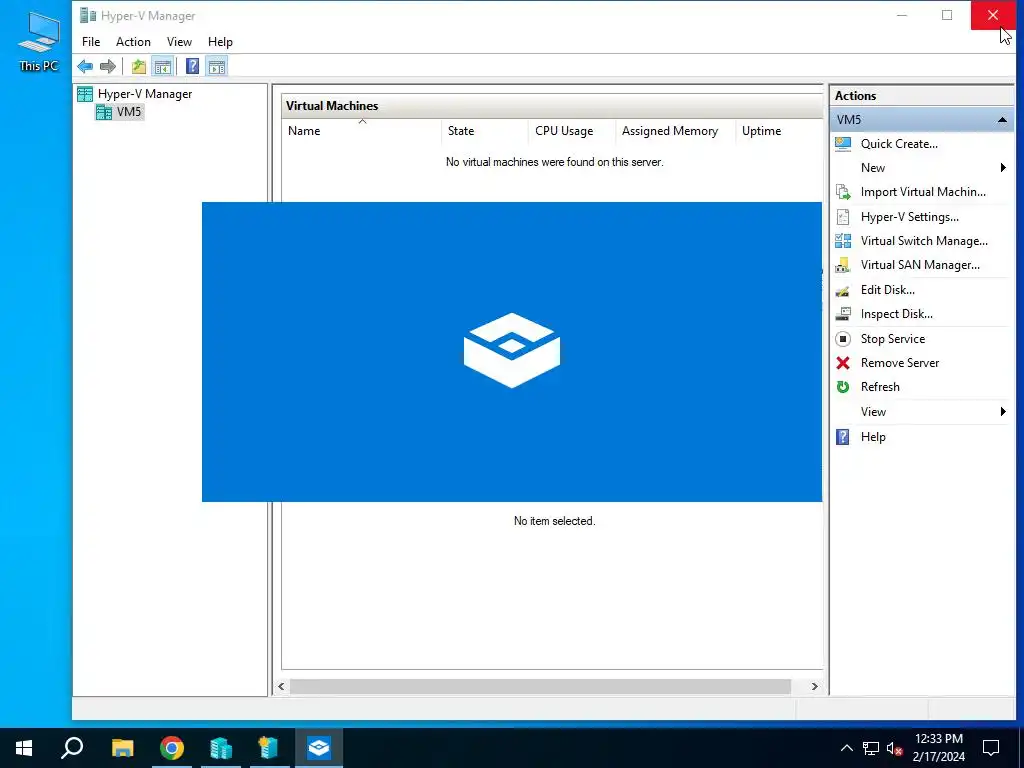Open the This PC desktop icon
1024x768 pixels.
coord(39,42)
